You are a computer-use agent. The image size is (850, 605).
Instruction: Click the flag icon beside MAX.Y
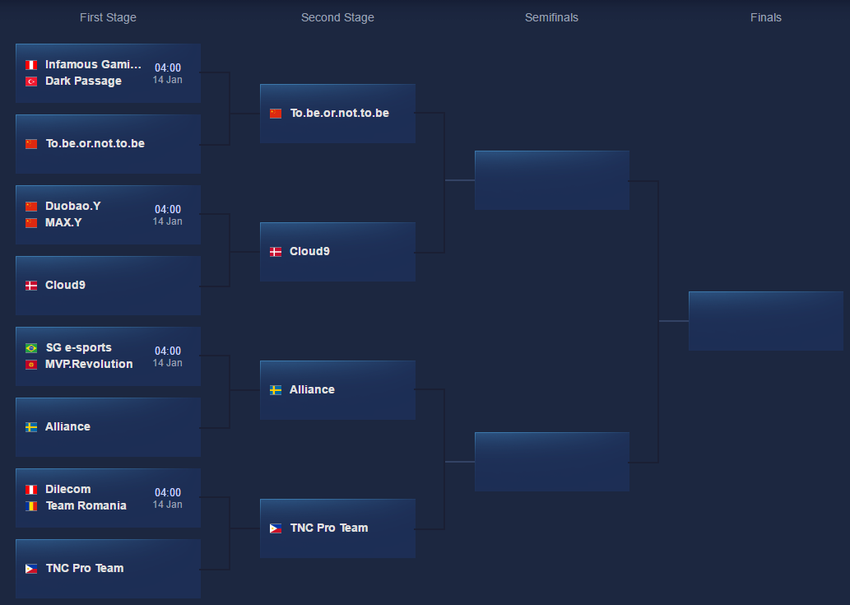pyautogui.click(x=31, y=223)
